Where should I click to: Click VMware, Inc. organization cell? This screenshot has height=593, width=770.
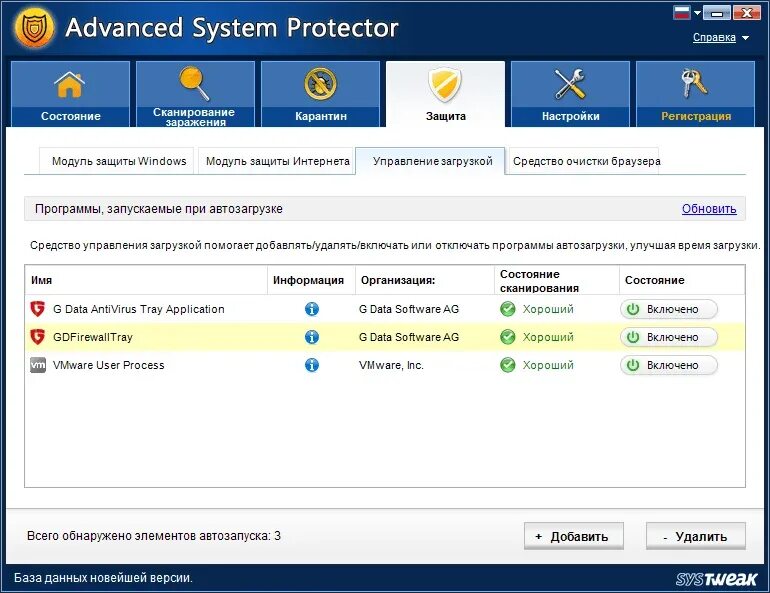(391, 365)
